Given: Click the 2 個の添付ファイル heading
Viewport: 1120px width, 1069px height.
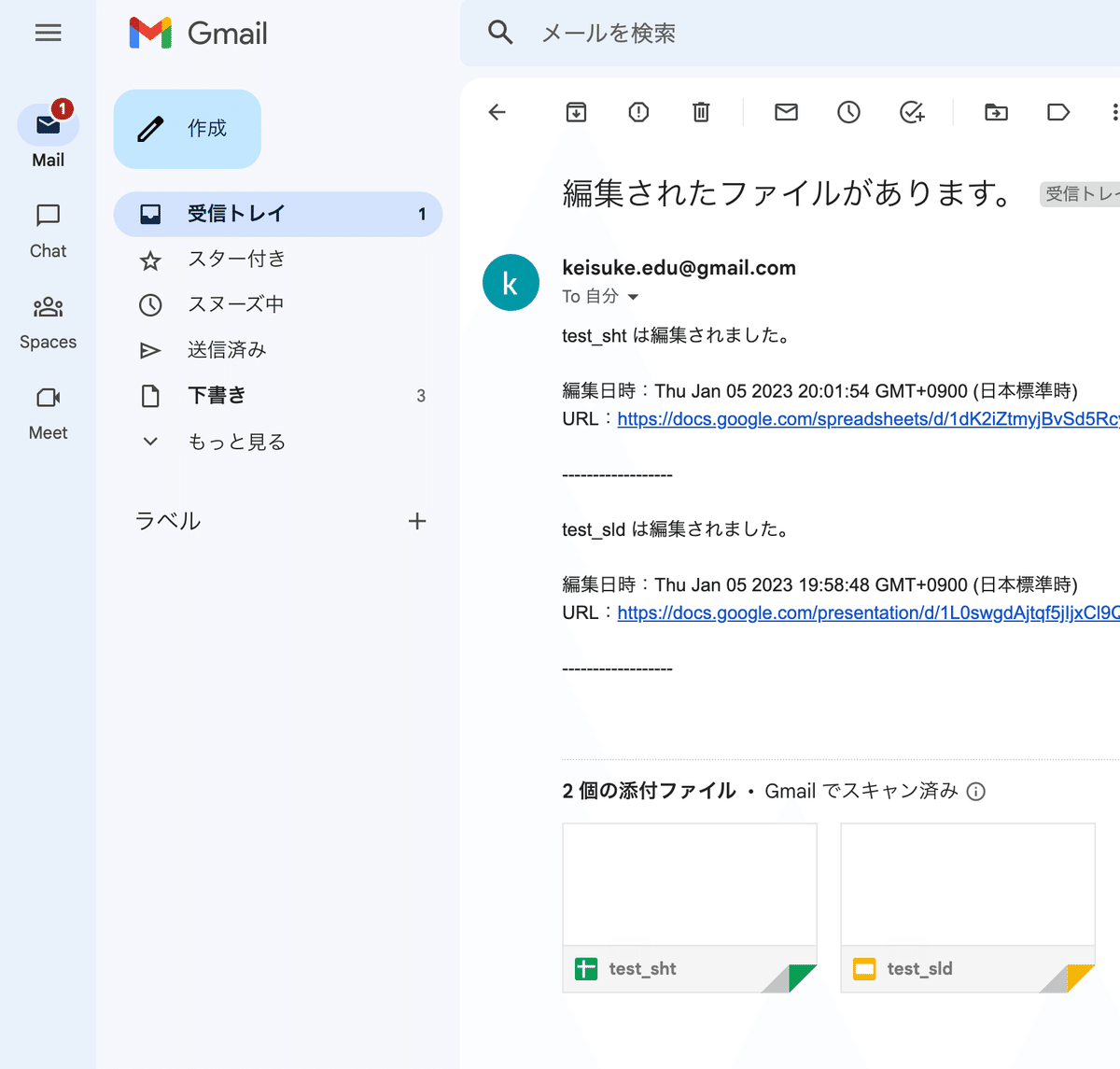Looking at the screenshot, I should point(649,791).
